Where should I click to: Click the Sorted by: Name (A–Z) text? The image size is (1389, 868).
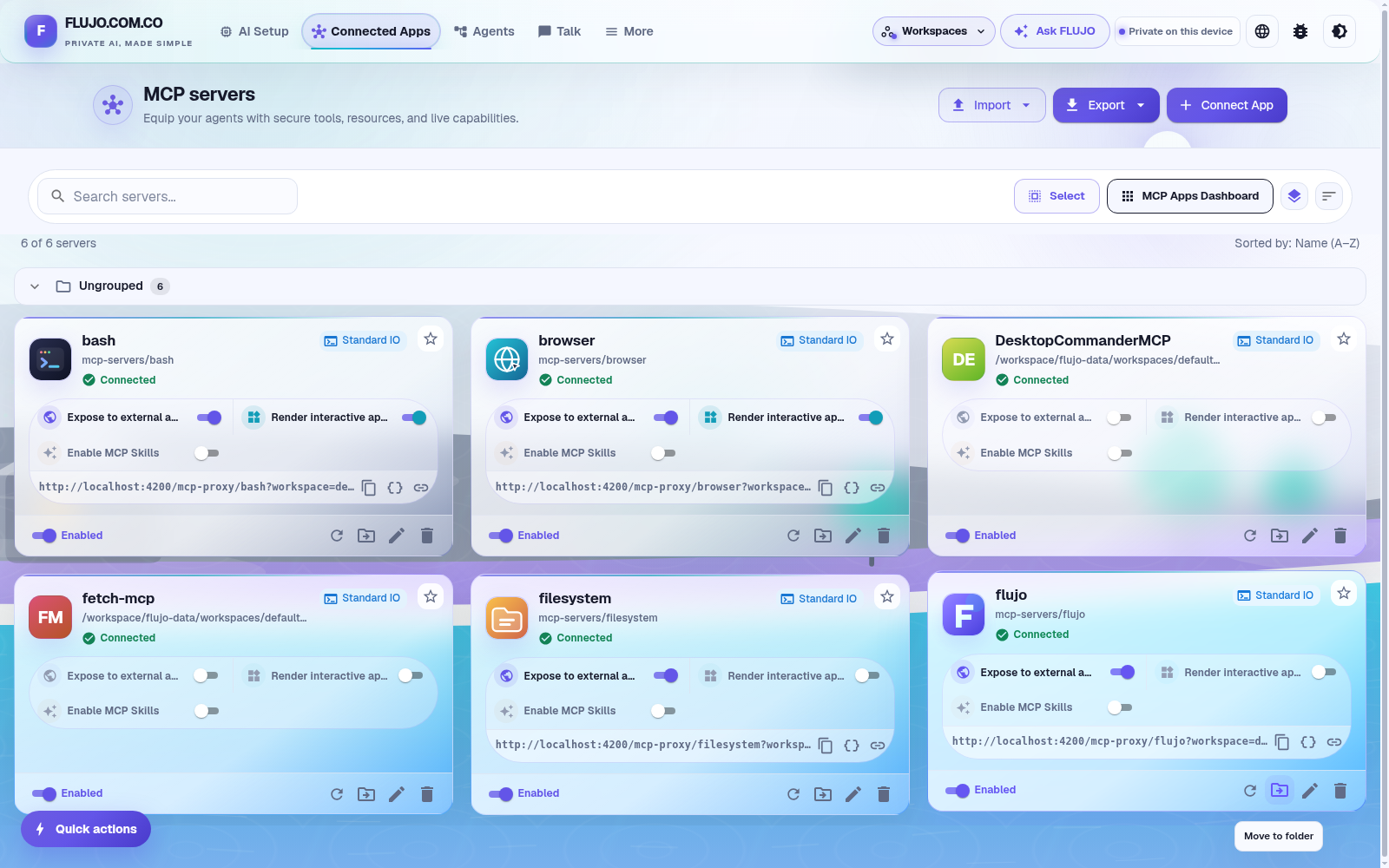point(1297,243)
